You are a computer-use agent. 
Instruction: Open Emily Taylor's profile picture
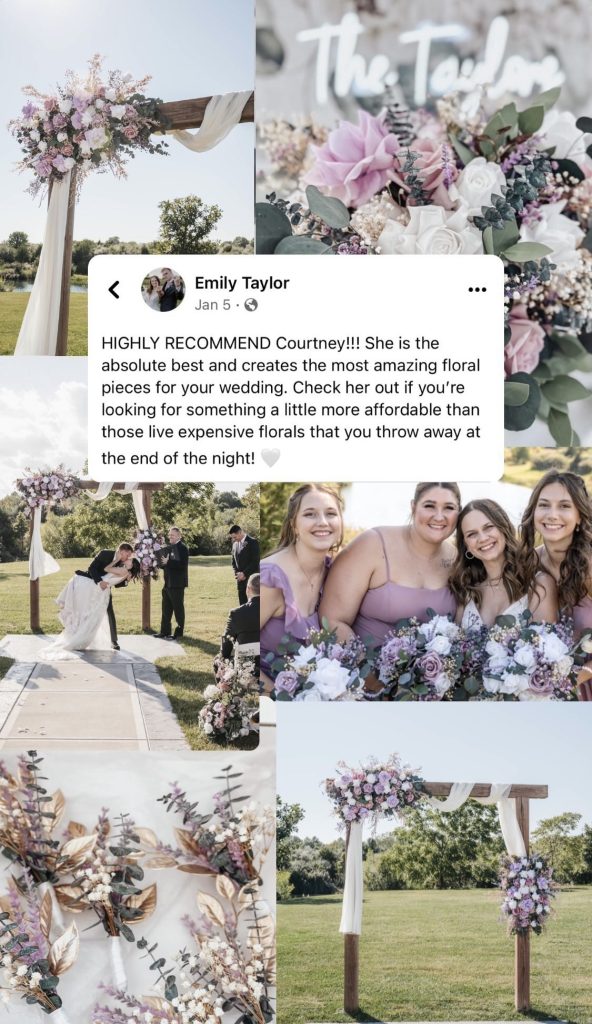[x=163, y=289]
